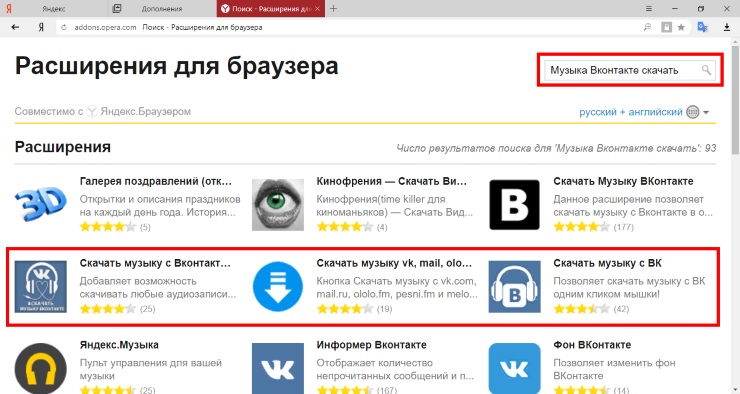The width and height of the screenshot is (740, 394).
Task: Click the Дополнения tab favicon
Action: (x=117, y=8)
